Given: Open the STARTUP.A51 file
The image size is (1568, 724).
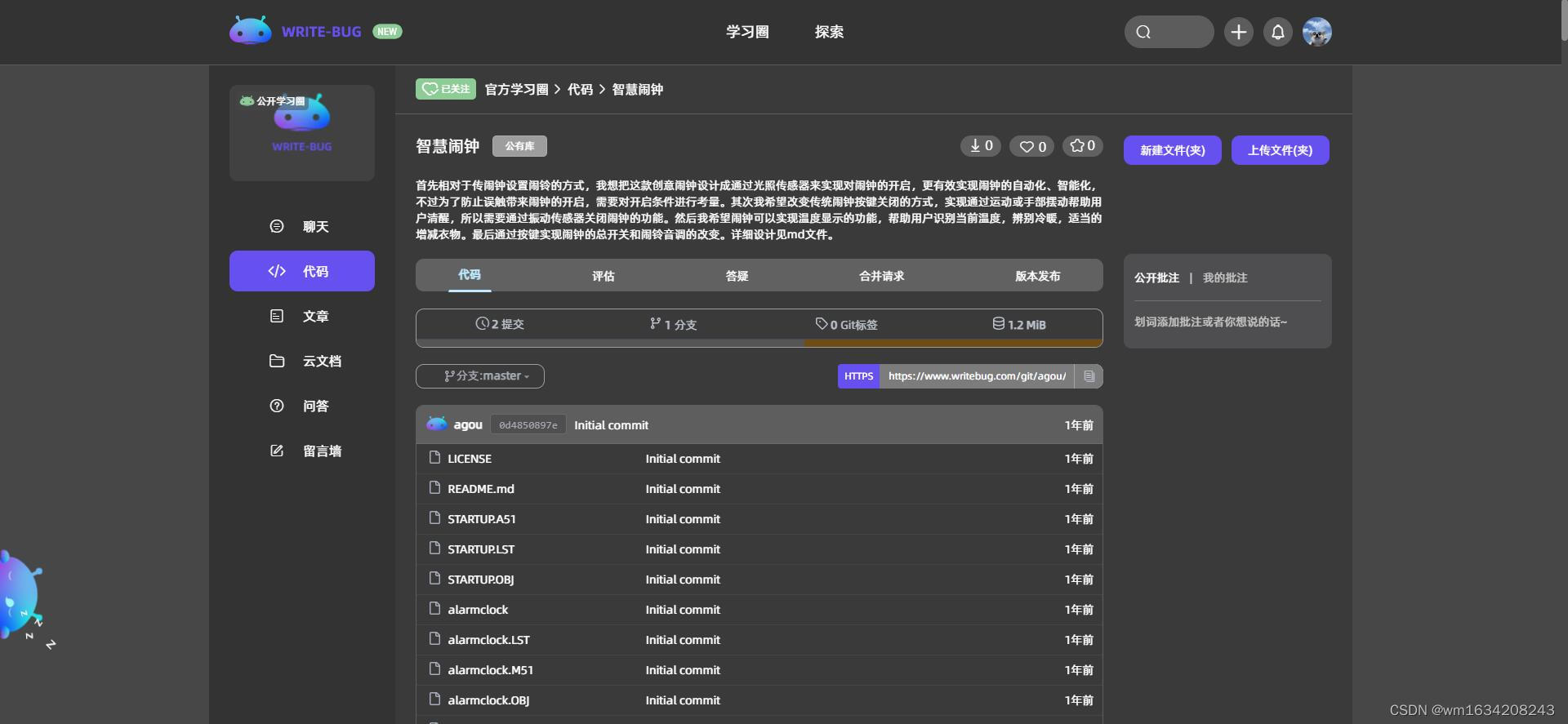Looking at the screenshot, I should pos(482,519).
